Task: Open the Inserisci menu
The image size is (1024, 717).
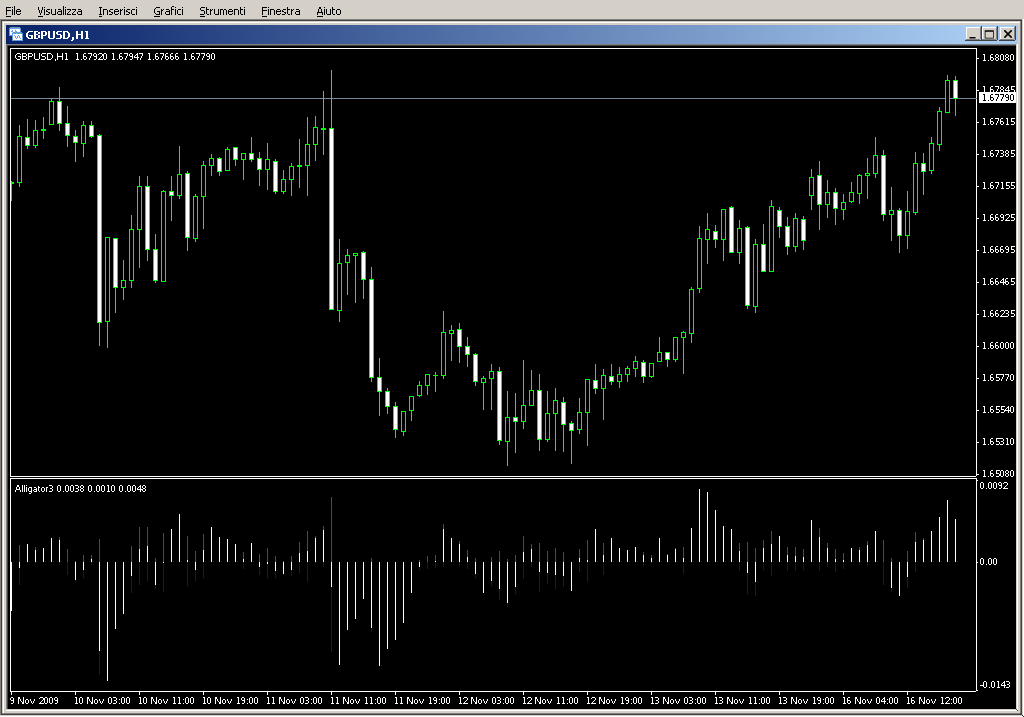Action: coord(118,11)
